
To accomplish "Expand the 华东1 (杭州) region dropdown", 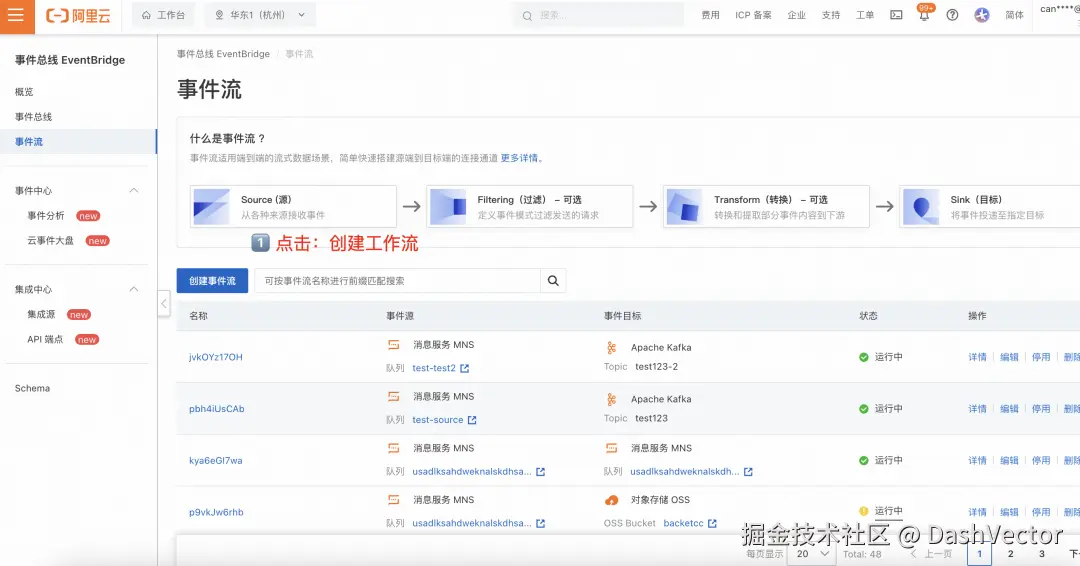I will 260,15.
